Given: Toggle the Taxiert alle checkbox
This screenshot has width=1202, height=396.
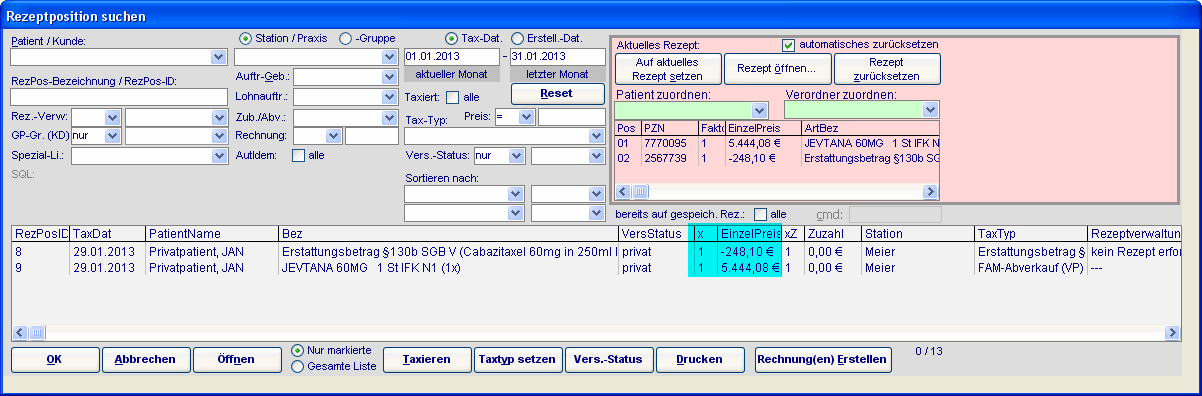Looking at the screenshot, I should pos(452,97).
